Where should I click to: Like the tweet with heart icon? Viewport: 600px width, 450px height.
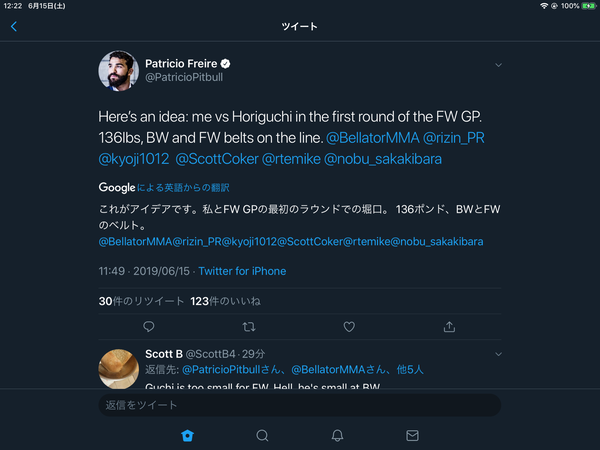tap(349, 326)
